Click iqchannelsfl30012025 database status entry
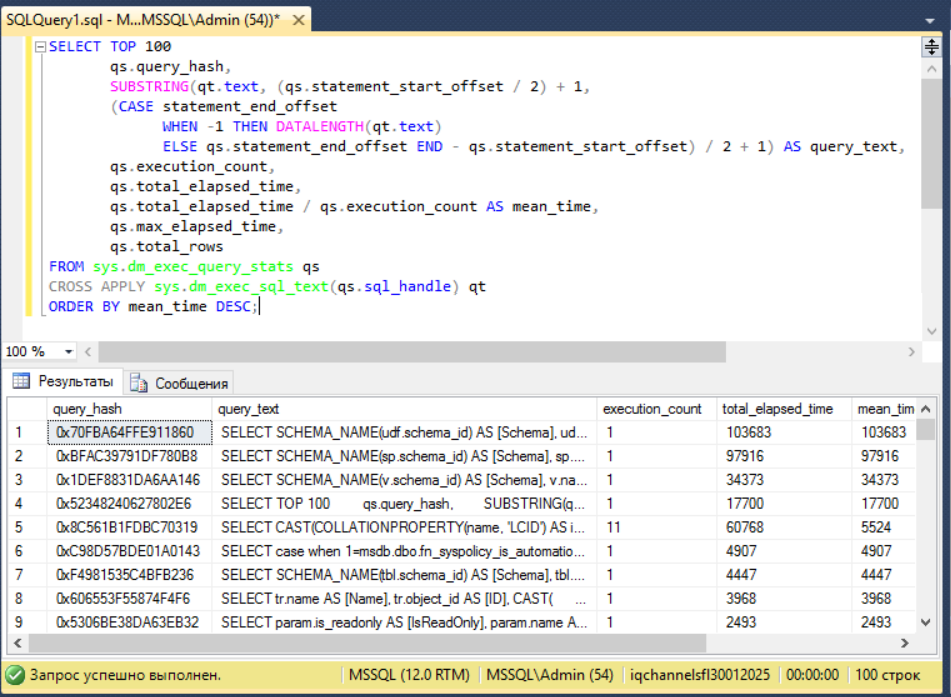Screen dimensions: 951x697 [x=699, y=675]
